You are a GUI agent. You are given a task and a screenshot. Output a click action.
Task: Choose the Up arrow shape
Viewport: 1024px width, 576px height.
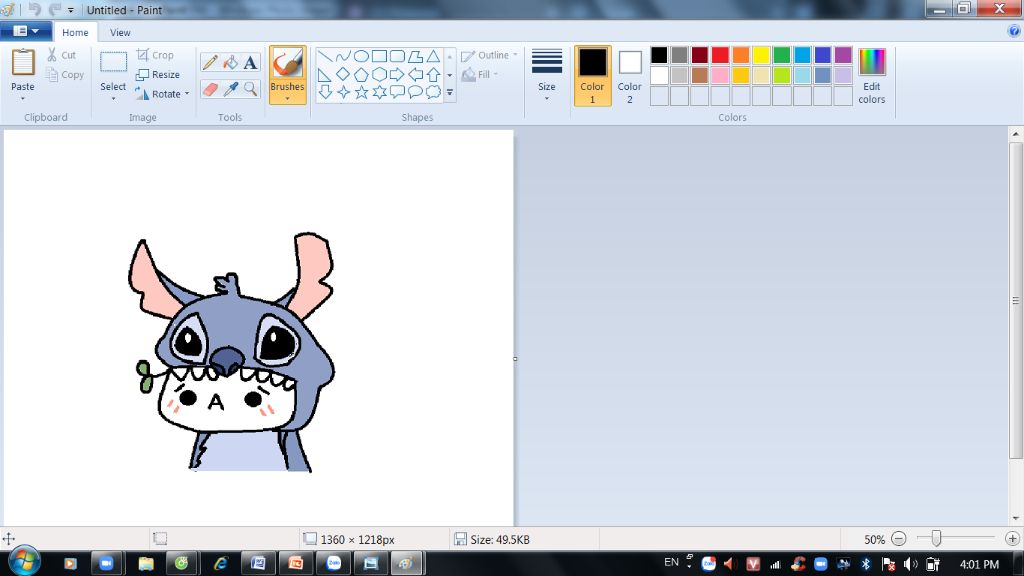(x=433, y=74)
